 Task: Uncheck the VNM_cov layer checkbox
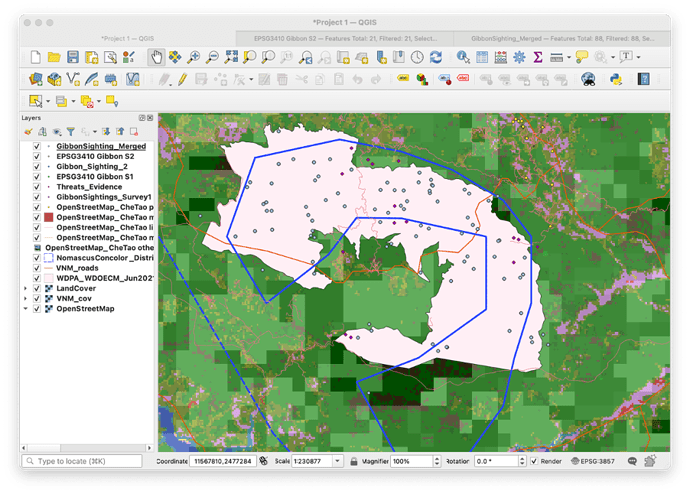click(37, 298)
